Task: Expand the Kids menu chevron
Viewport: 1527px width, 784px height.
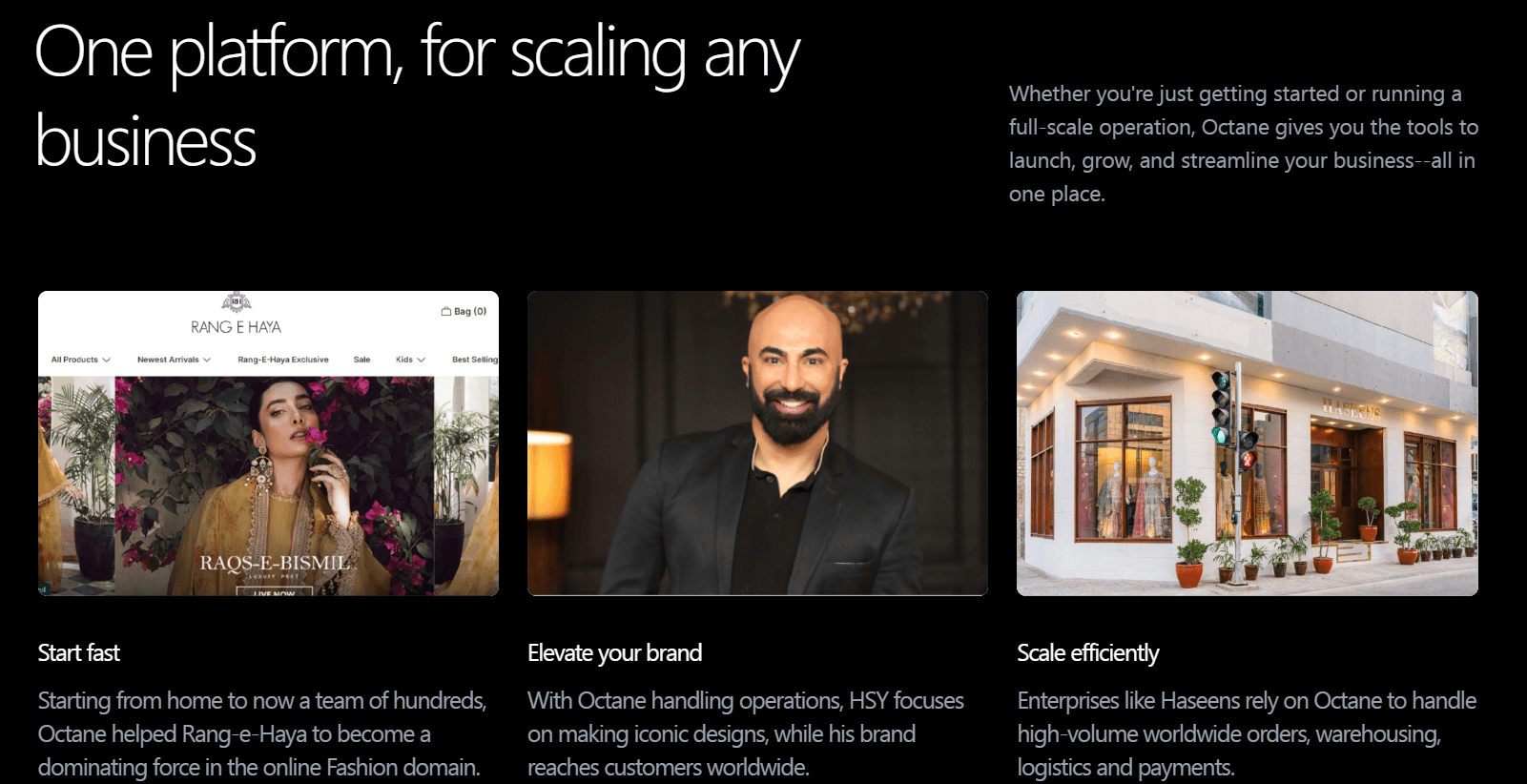Action: click(x=421, y=360)
